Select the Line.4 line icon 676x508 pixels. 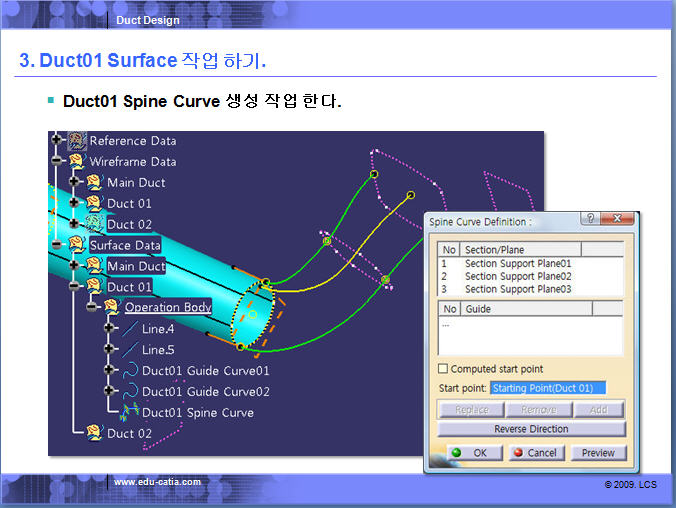tap(130, 329)
